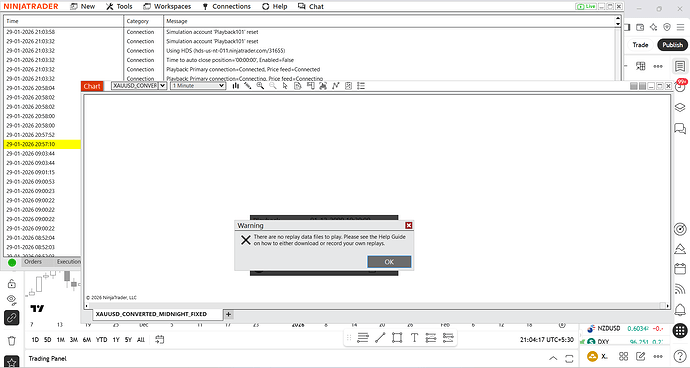Open the instrument selector XAUUSD_CONVER dropdown
Screen dimensions: 690x368
coord(162,86)
